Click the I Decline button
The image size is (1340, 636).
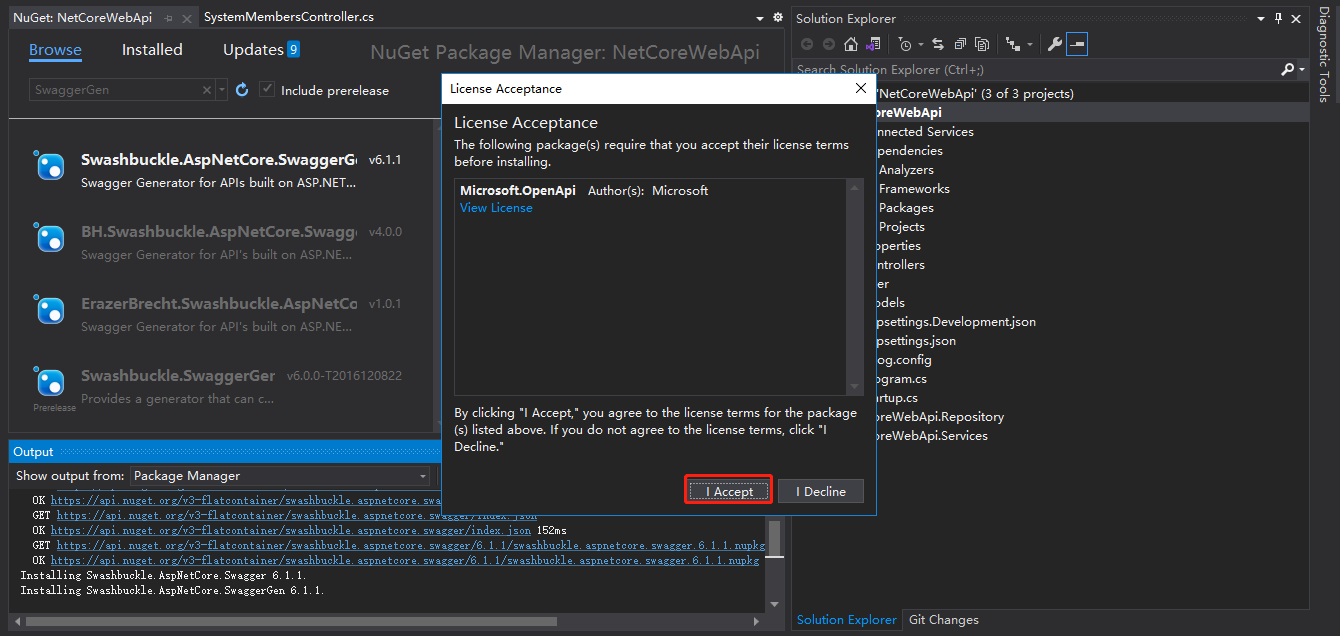pyautogui.click(x=820, y=491)
